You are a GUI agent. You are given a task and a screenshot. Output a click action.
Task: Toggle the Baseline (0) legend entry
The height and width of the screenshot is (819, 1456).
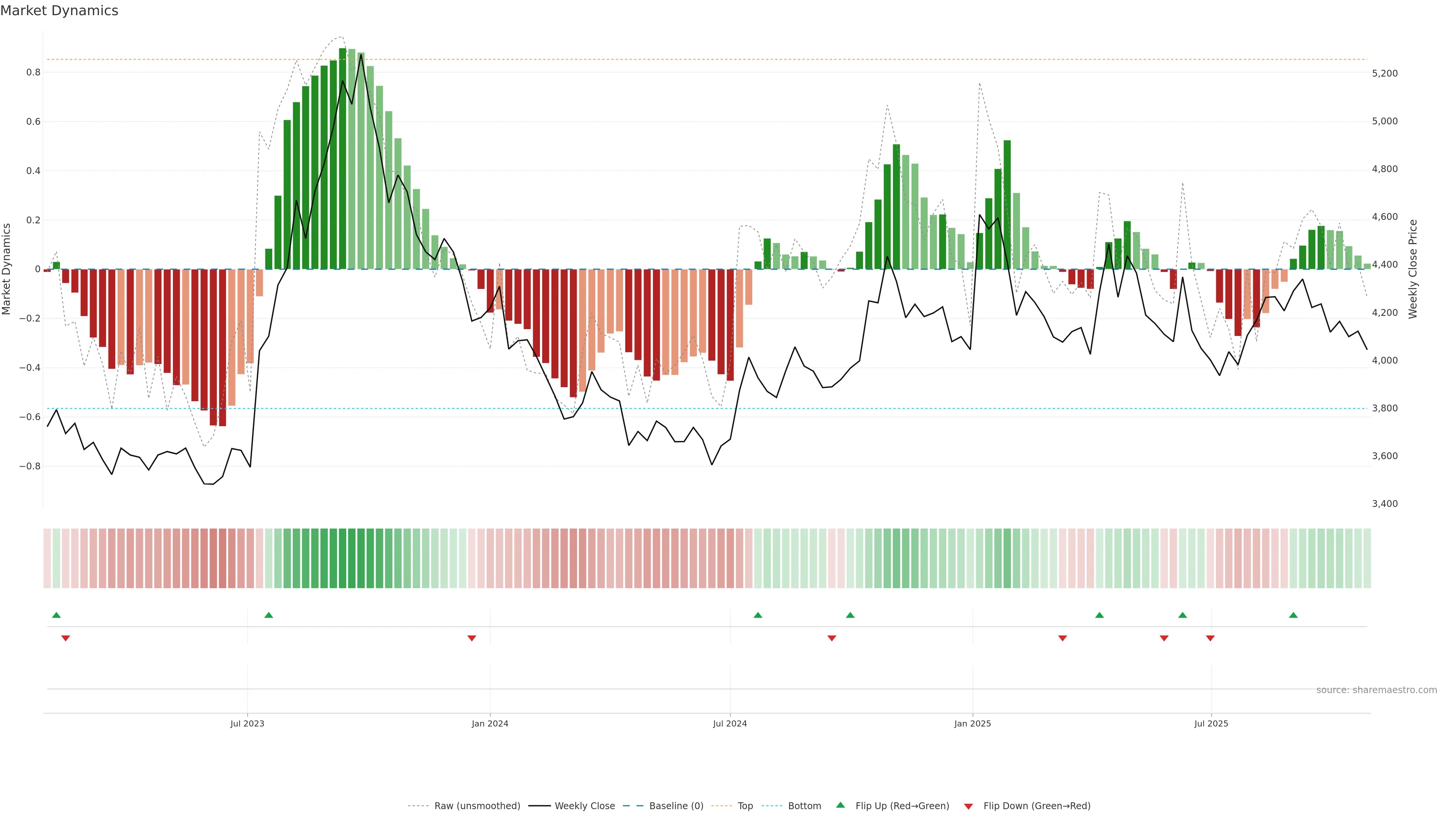[x=676, y=806]
